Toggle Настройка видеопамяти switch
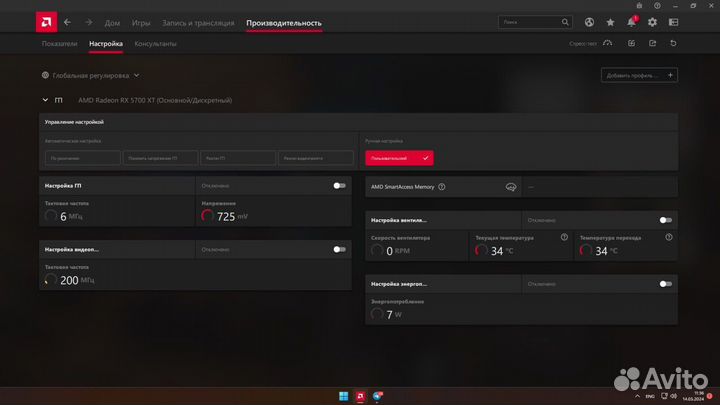The image size is (720, 405). click(339, 249)
